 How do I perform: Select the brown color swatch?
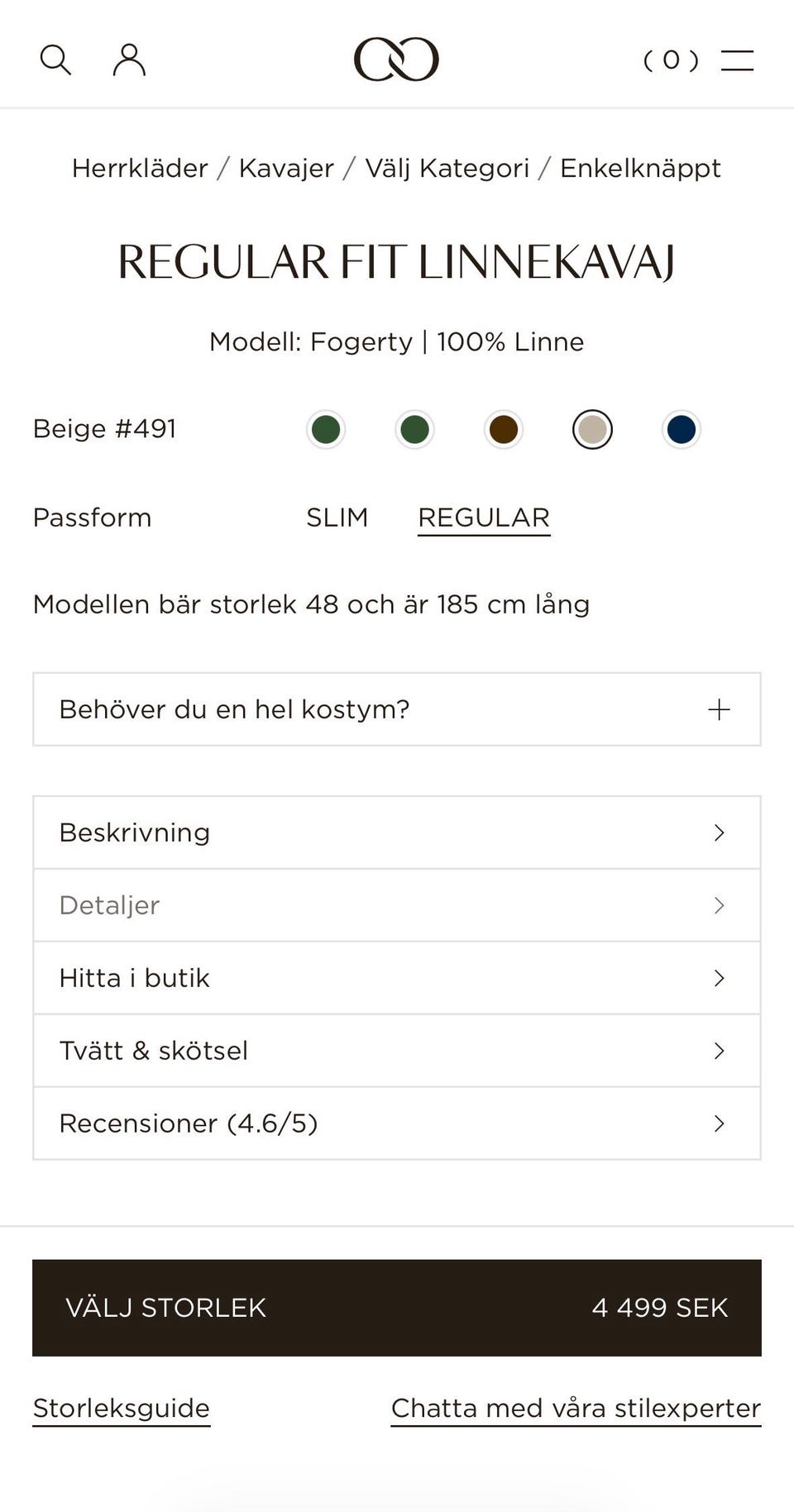pos(504,430)
